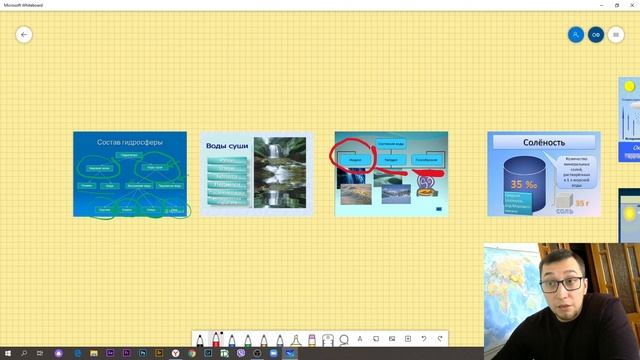Undo the last action
Screen dimensions: 640x360
tap(424, 339)
